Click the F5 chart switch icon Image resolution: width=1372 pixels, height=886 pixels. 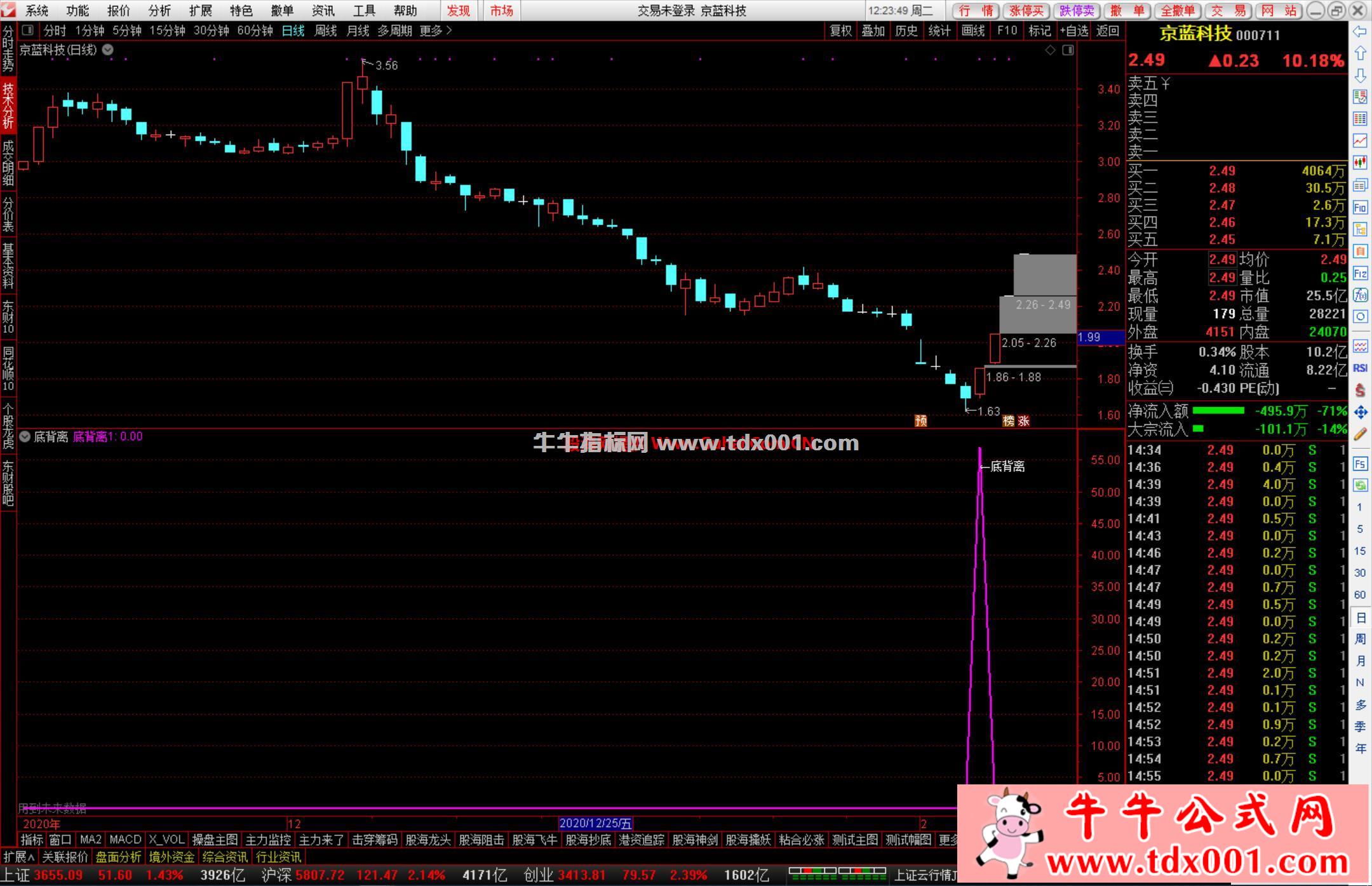1360,464
